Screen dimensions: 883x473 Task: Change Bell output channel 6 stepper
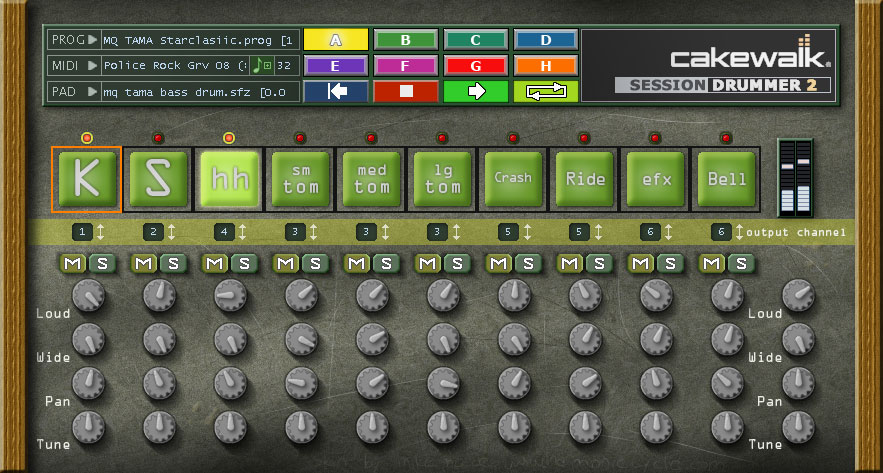coord(739,232)
